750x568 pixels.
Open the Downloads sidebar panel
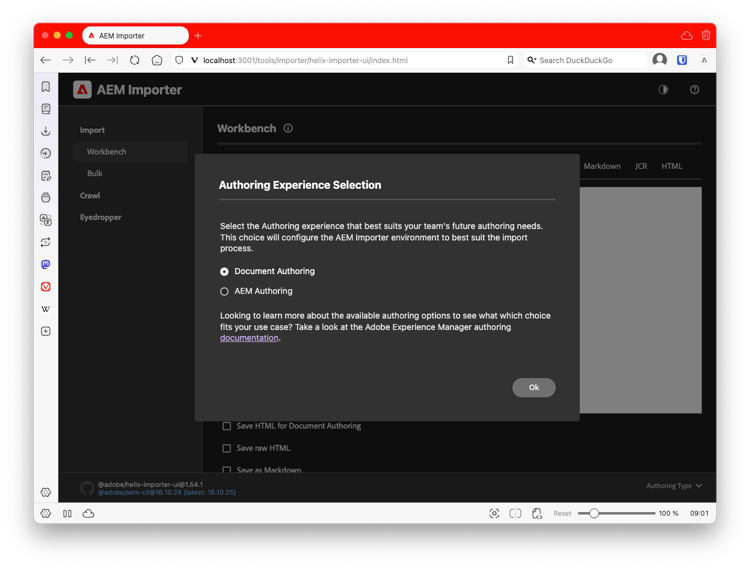(45, 131)
